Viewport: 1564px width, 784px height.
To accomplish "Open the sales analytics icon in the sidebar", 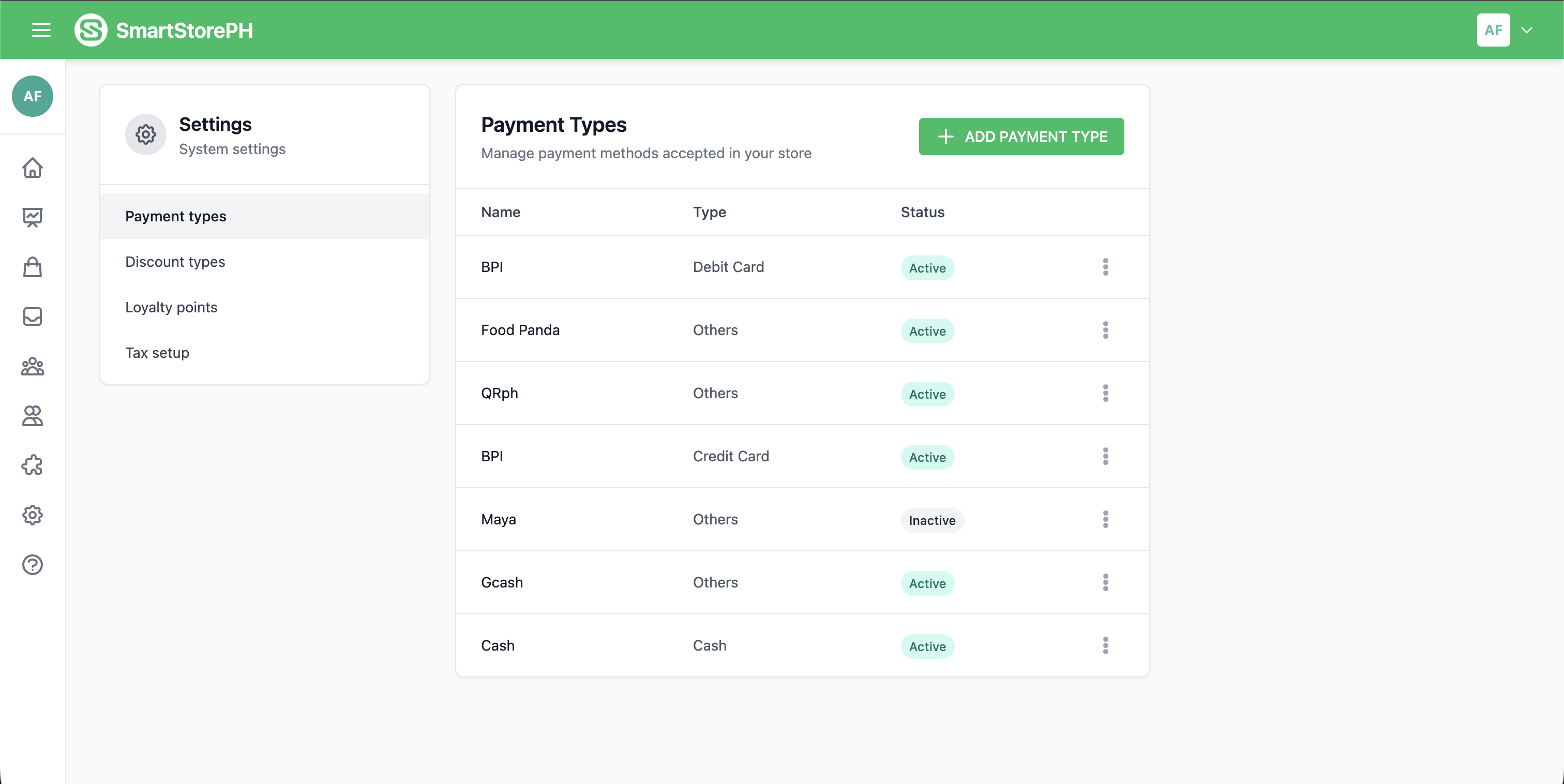I will tap(32, 217).
